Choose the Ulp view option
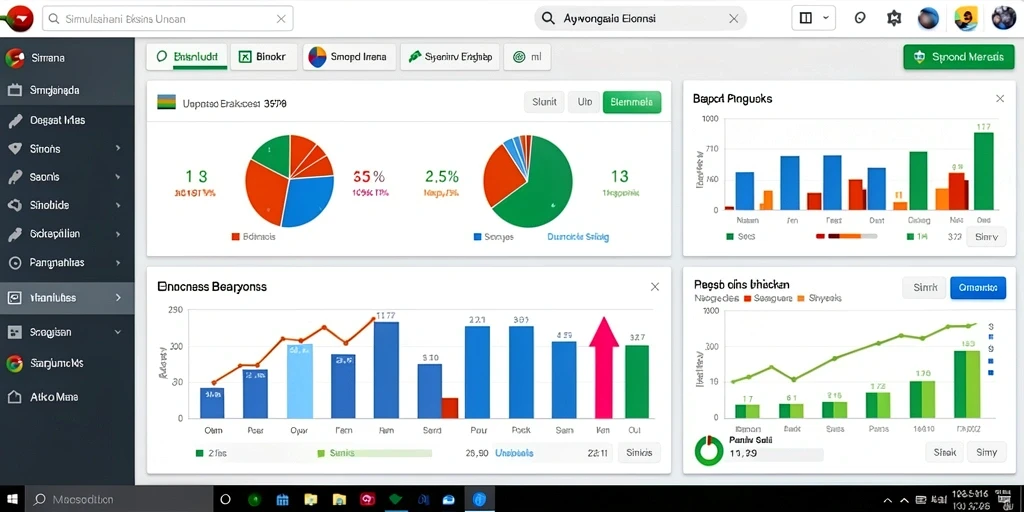 click(584, 102)
